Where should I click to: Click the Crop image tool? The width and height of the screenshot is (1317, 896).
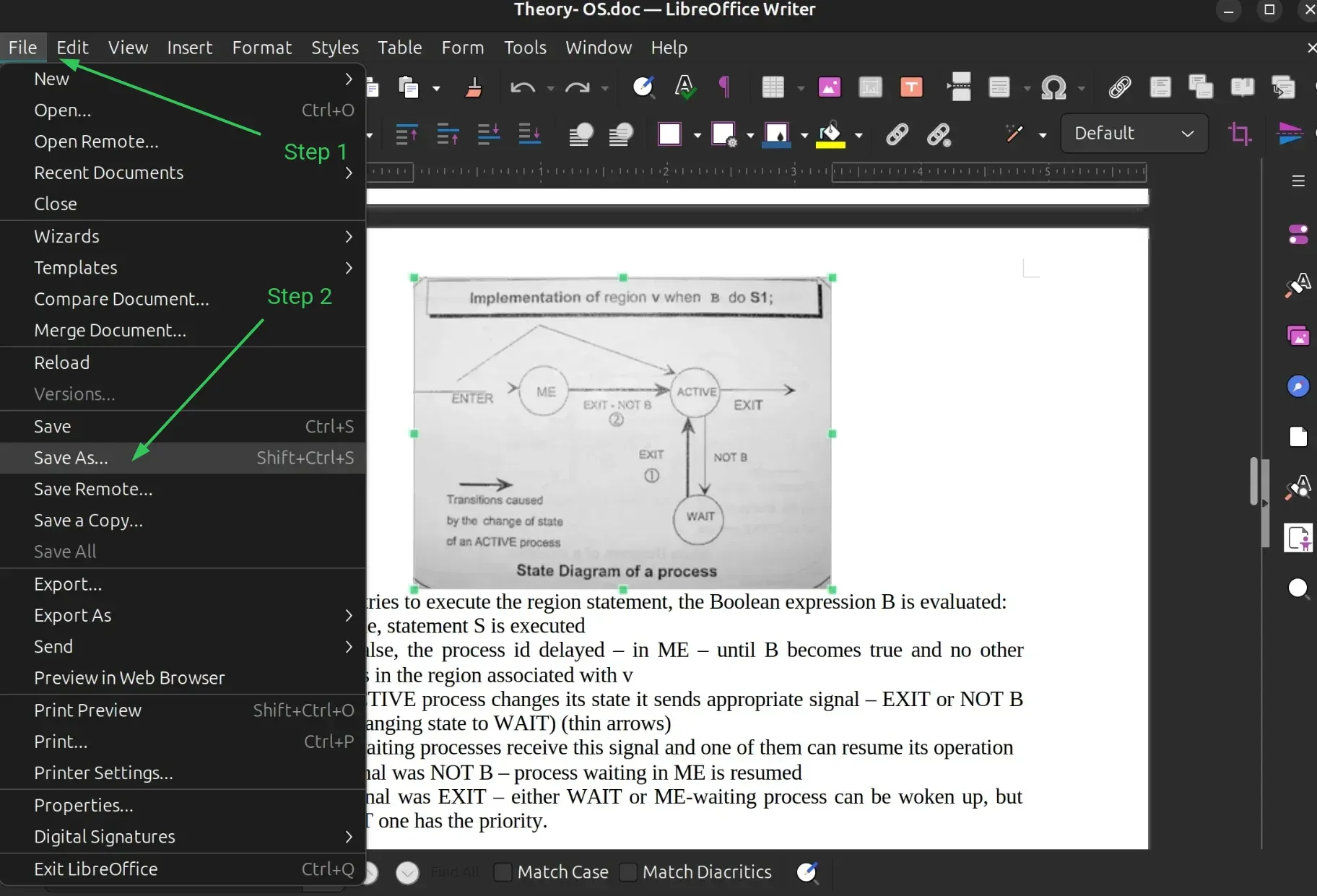(x=1240, y=134)
